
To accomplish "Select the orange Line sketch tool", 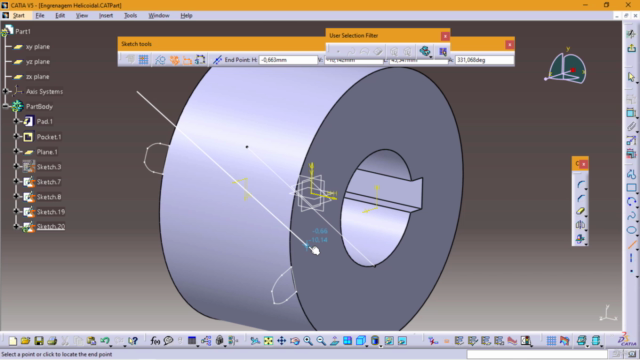I will click(x=631, y=244).
